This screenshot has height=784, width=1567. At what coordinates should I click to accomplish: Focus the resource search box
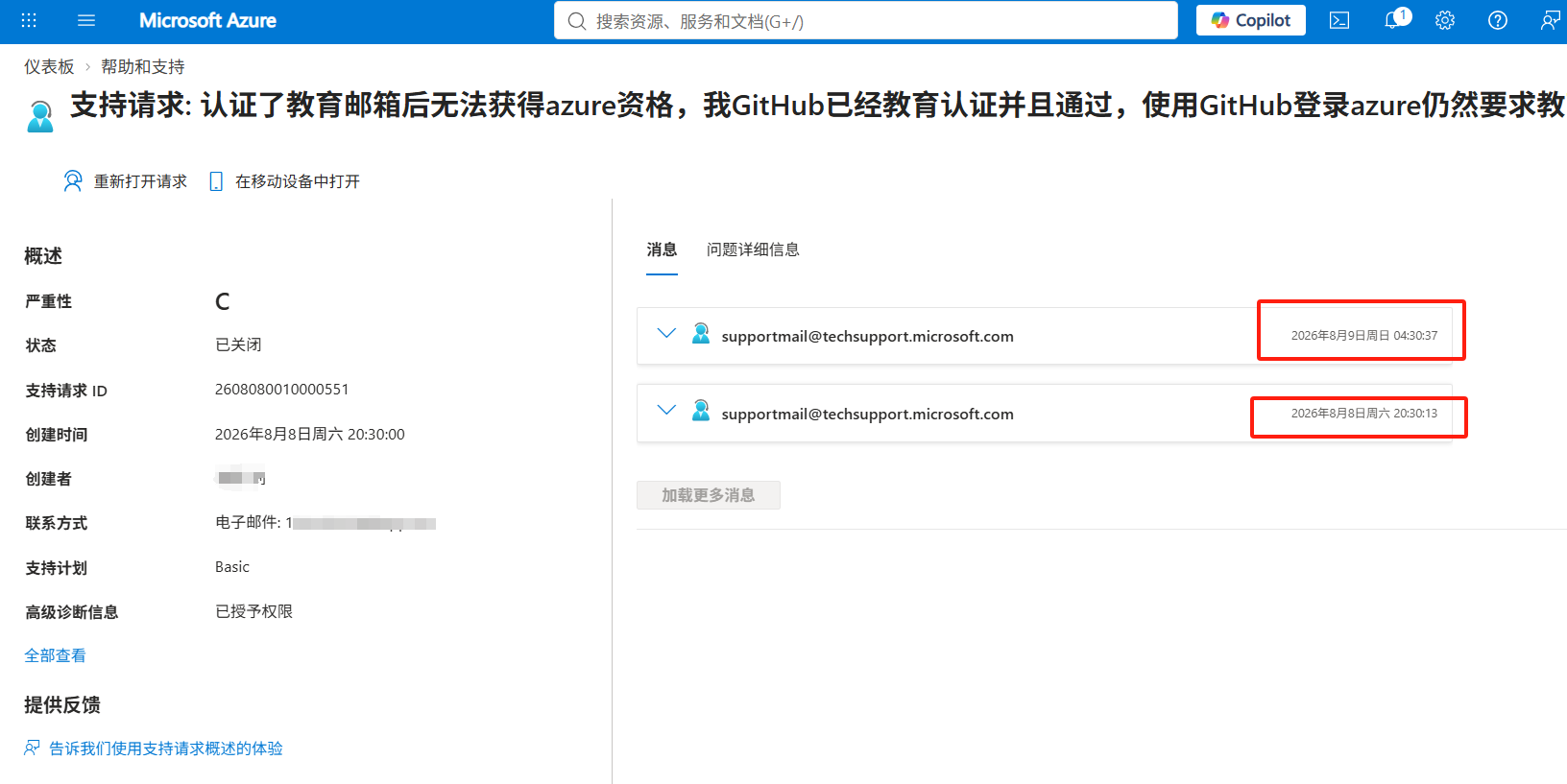pyautogui.click(x=865, y=20)
